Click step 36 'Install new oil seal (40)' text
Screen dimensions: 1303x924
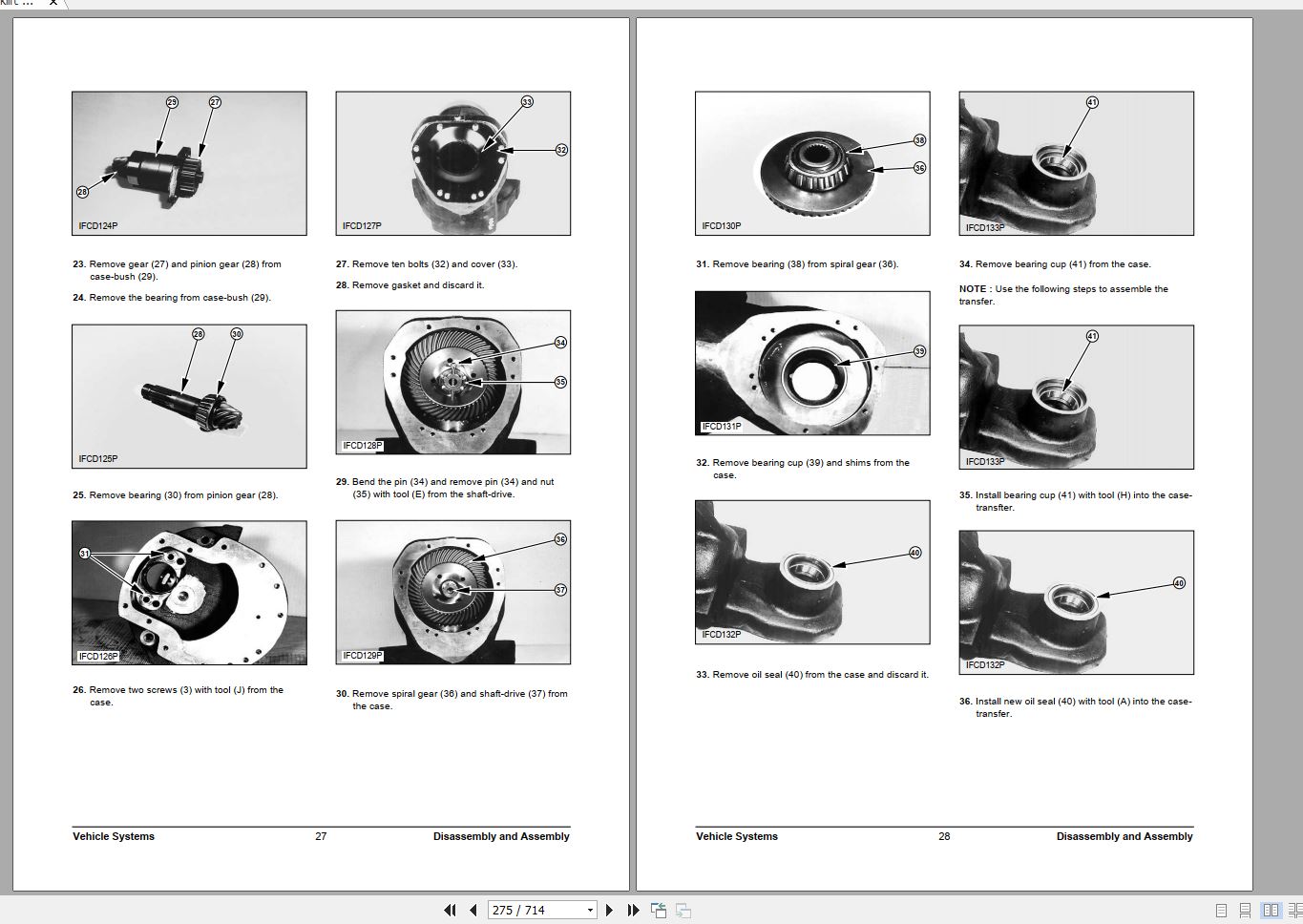1076,707
